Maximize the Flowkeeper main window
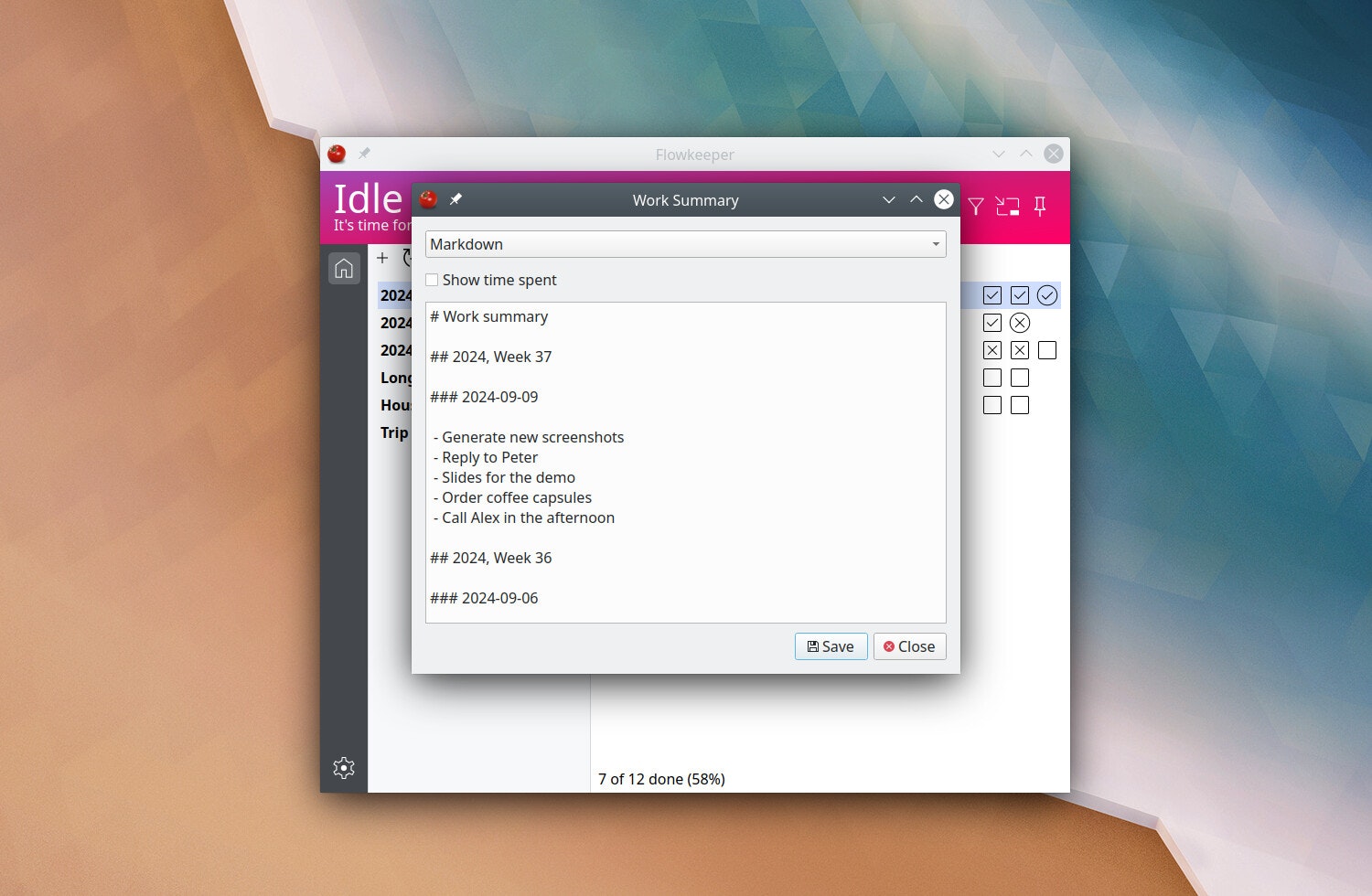The width and height of the screenshot is (1372, 896). coord(1026,154)
